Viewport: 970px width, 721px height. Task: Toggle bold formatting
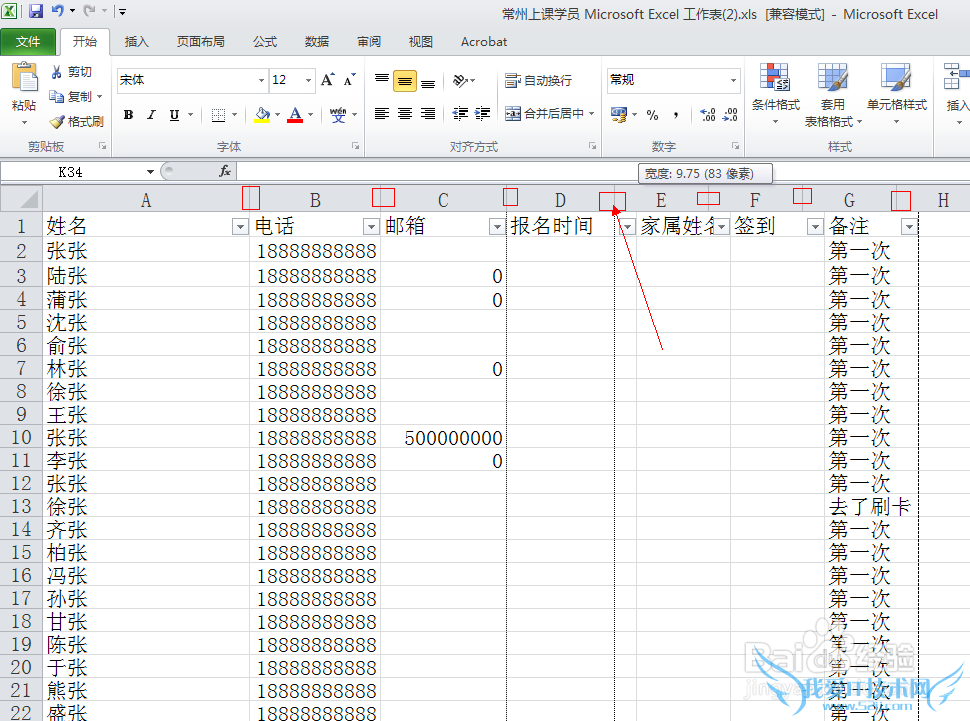coord(128,115)
